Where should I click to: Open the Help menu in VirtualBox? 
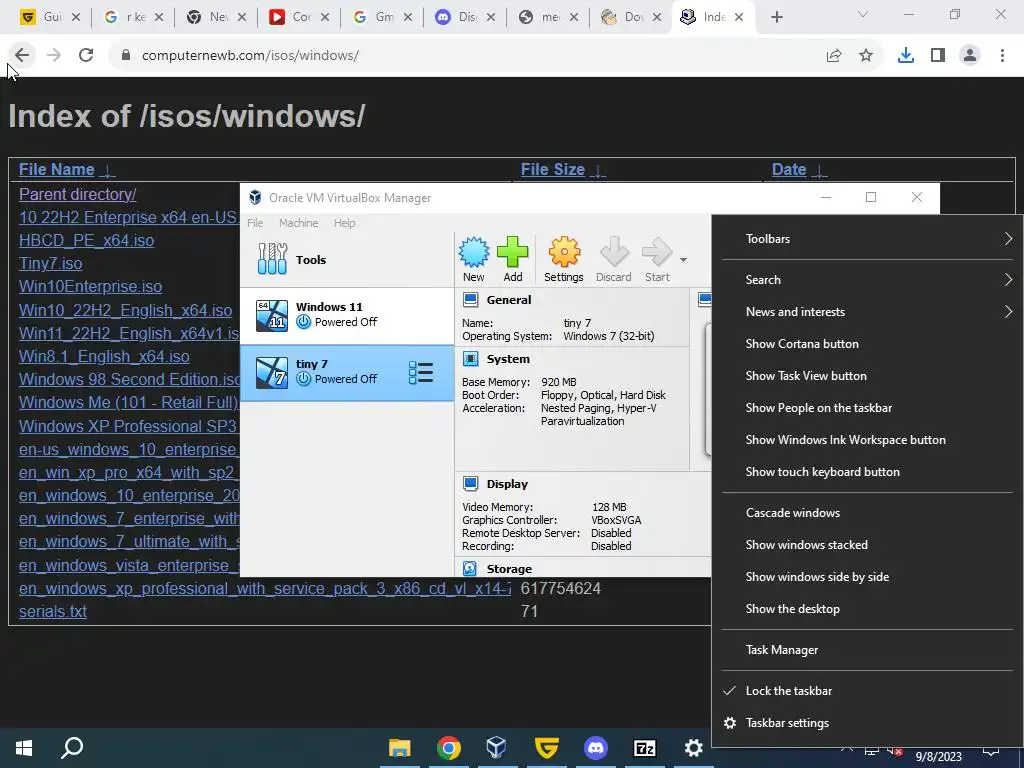[344, 223]
